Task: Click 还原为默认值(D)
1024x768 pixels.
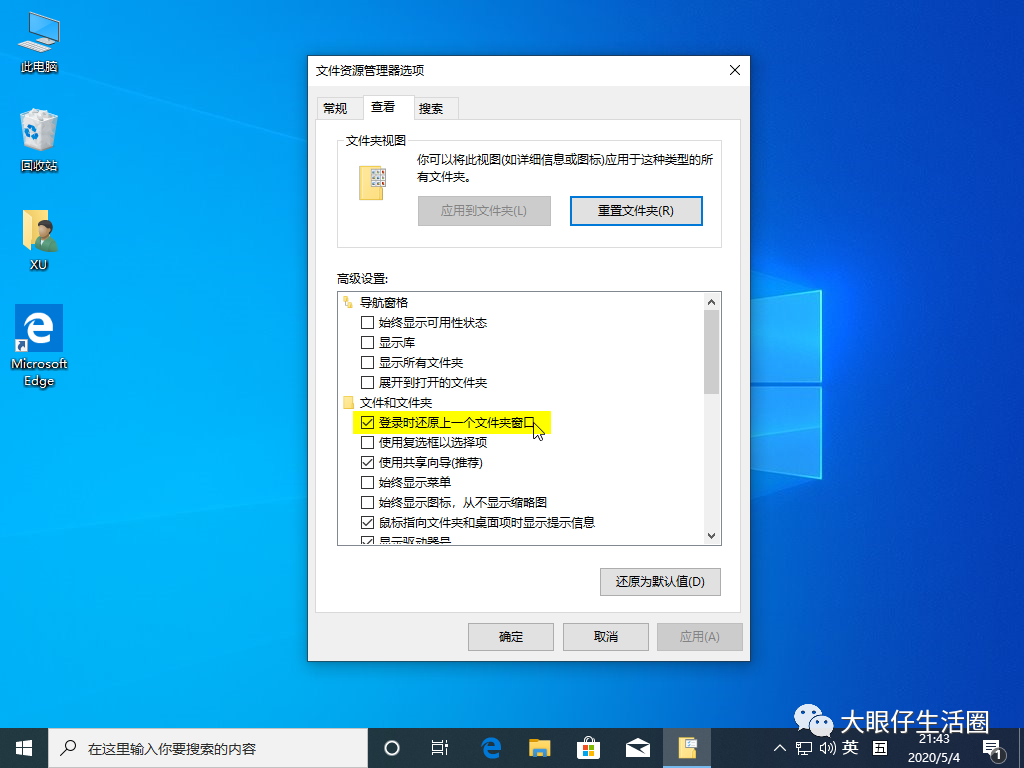Action: (x=659, y=581)
